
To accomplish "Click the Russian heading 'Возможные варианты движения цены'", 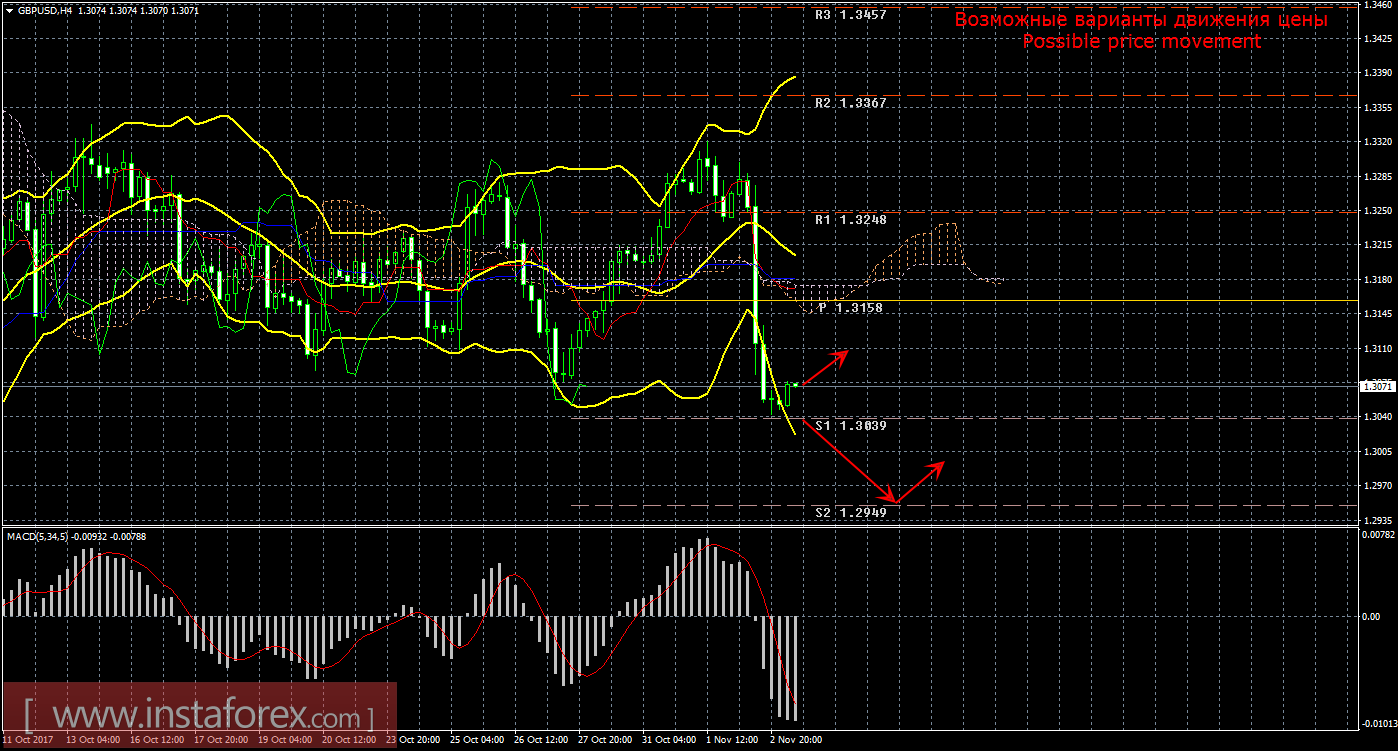I will (1141, 20).
